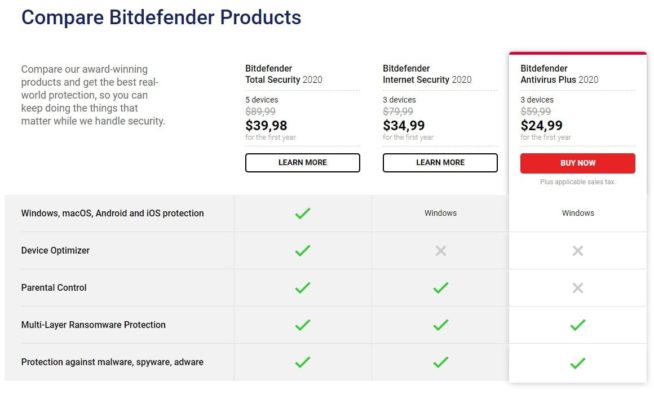Click Internet Security checkmark for Ransomware Protection
The width and height of the screenshot is (654, 395).
(x=440, y=325)
